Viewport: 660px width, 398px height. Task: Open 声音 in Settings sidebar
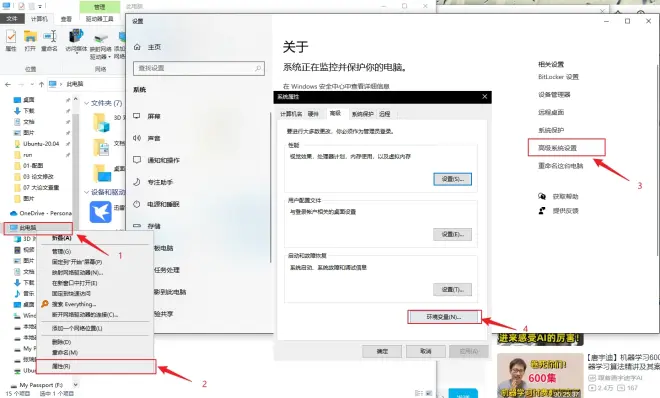click(x=154, y=138)
